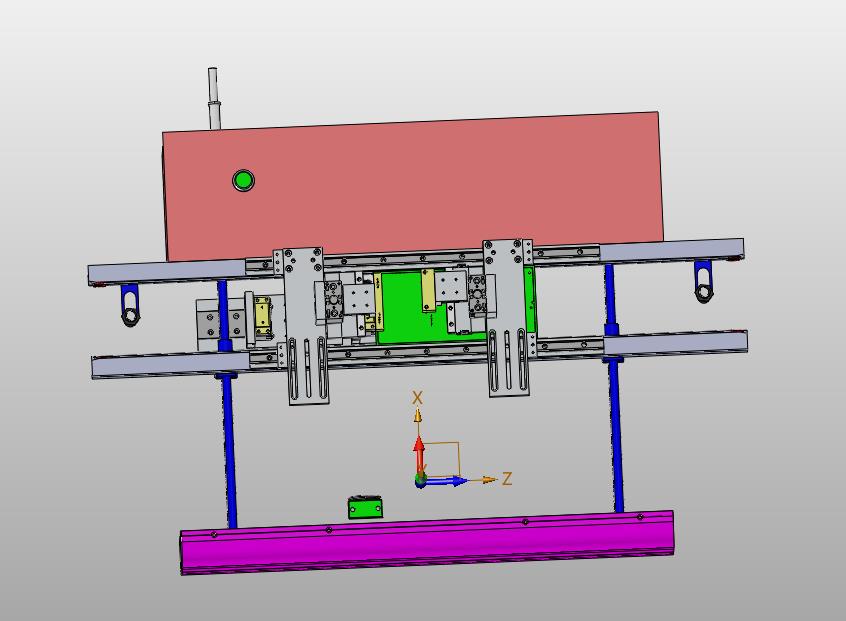Select the lower-left grey rail end bar

click(x=170, y=365)
